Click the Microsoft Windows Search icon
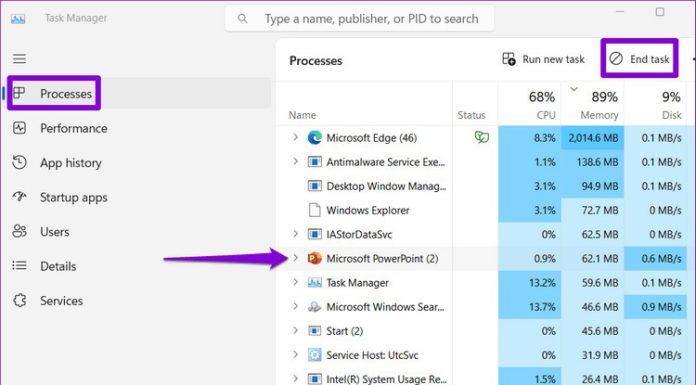The height and width of the screenshot is (385, 696). coord(315,306)
